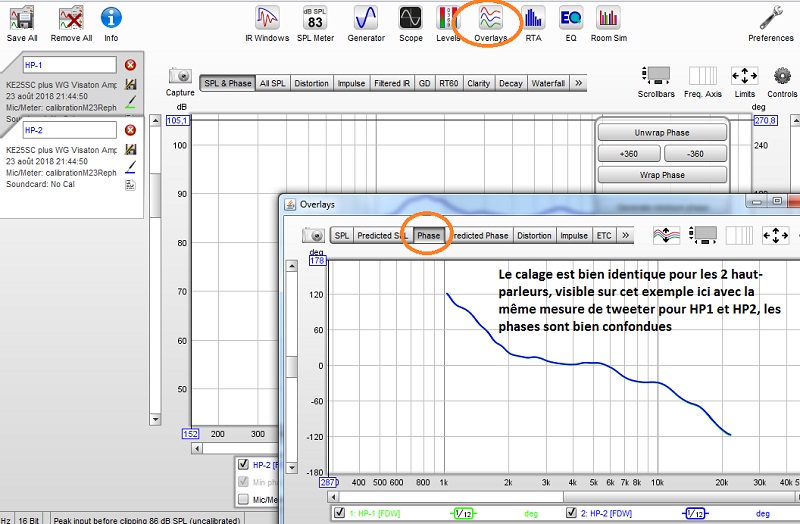The image size is (800, 524).
Task: Open Preferences wrench icon
Action: click(x=770, y=24)
